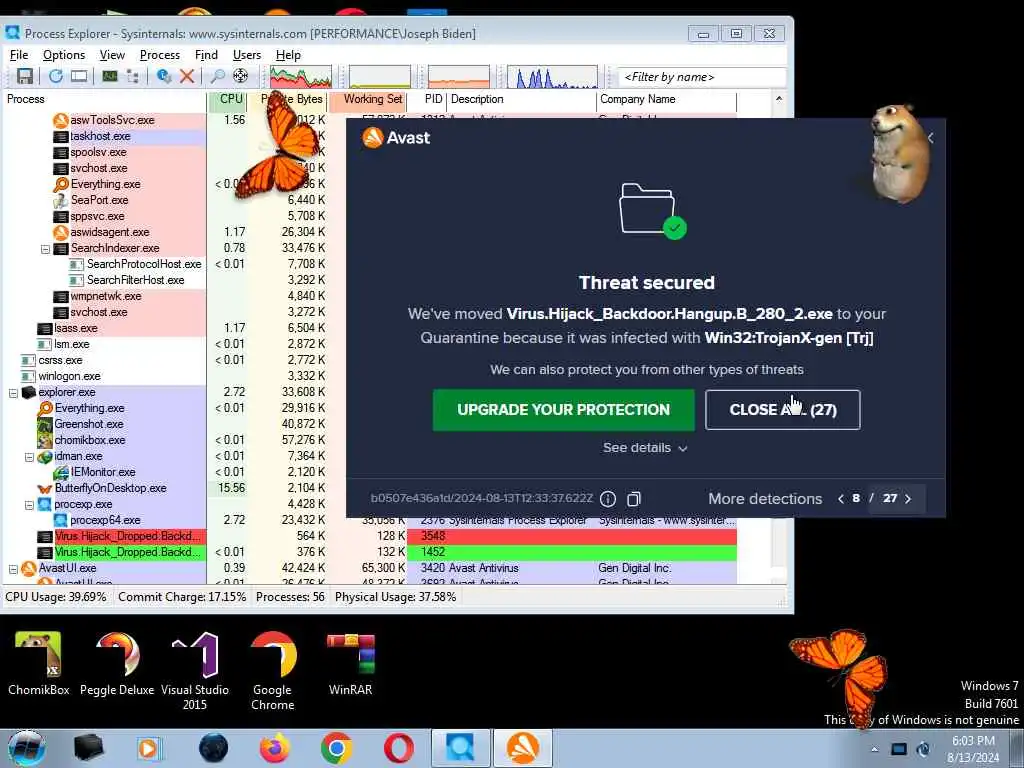Copy the detection ID with the copy icon
The height and width of the screenshot is (768, 1024).
pos(633,499)
